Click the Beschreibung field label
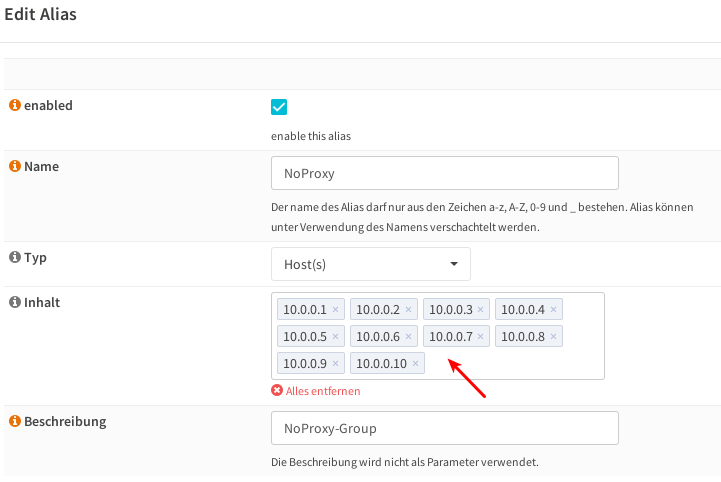 [x=65, y=422]
